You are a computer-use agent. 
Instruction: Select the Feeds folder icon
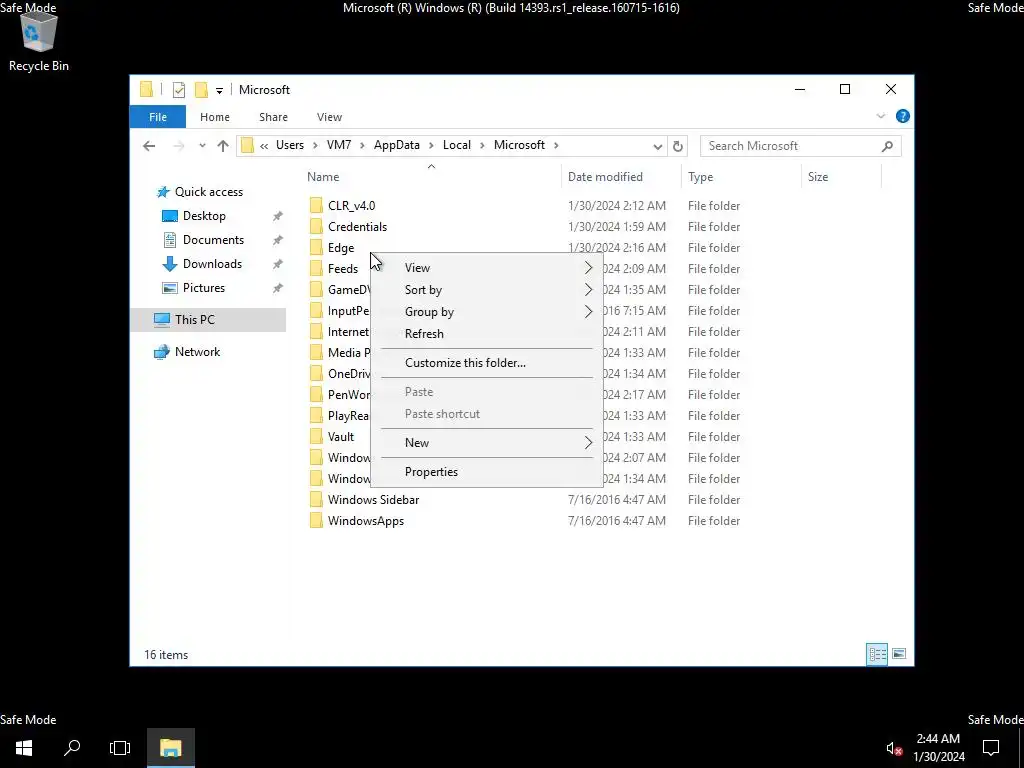316,268
